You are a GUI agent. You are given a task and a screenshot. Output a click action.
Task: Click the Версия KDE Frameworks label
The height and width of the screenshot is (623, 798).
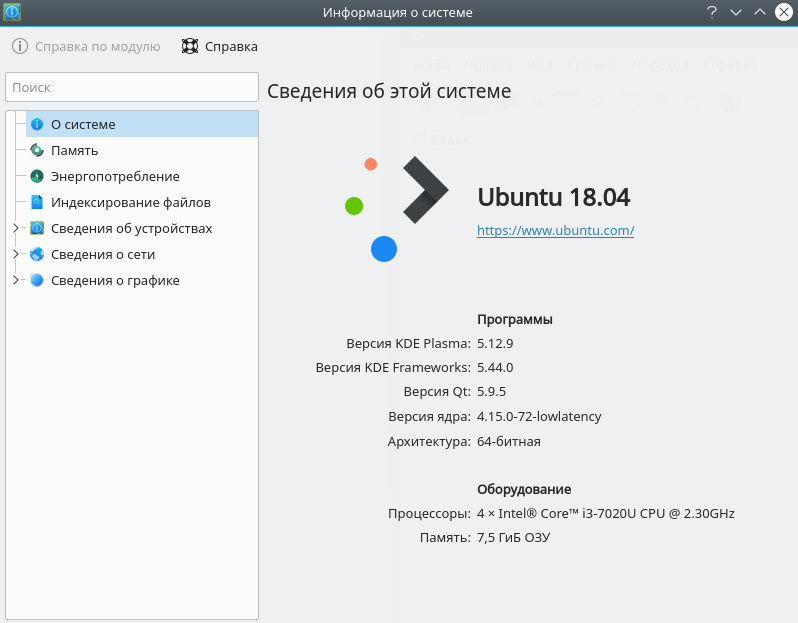[x=393, y=367]
